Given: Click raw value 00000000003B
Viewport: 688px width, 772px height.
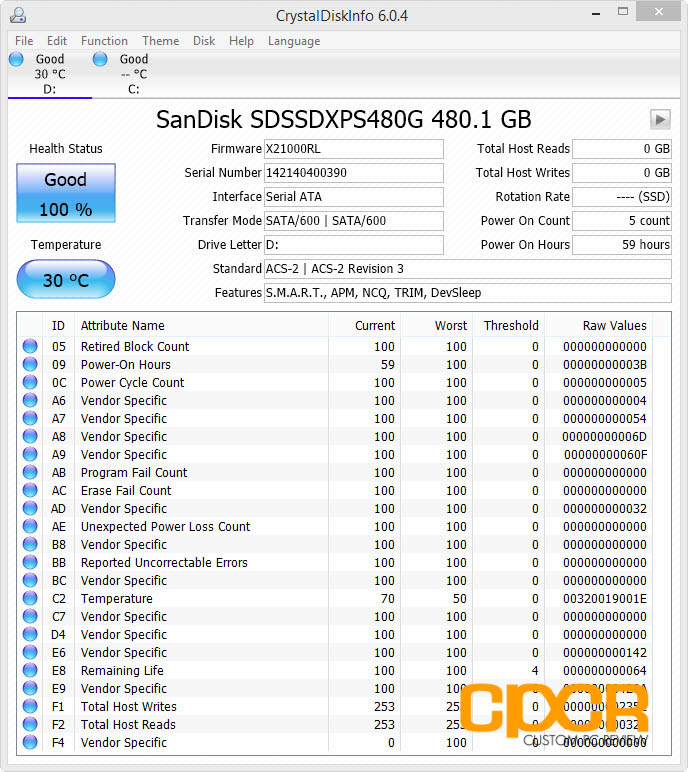Looking at the screenshot, I should tap(605, 365).
